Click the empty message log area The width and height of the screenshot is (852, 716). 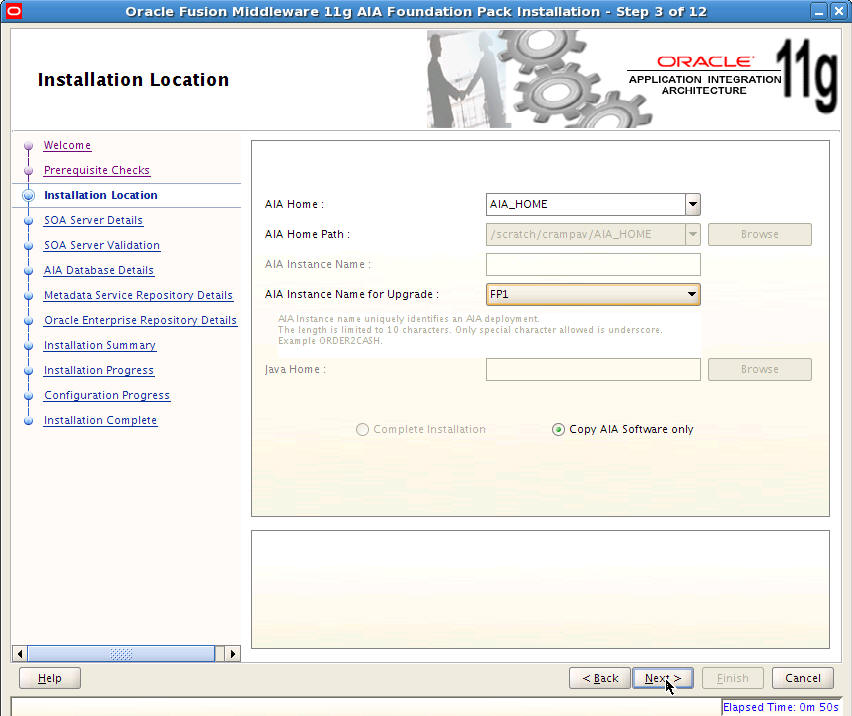[540, 589]
